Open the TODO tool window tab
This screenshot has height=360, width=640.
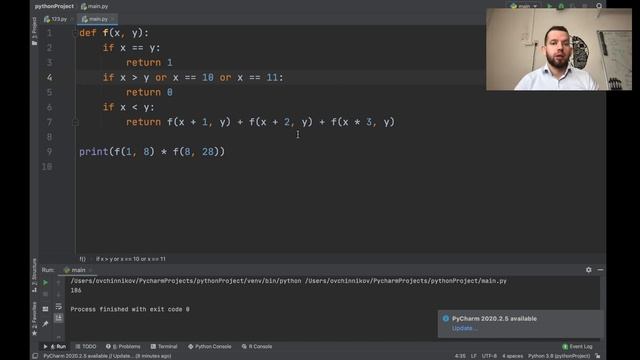pyautogui.click(x=86, y=347)
